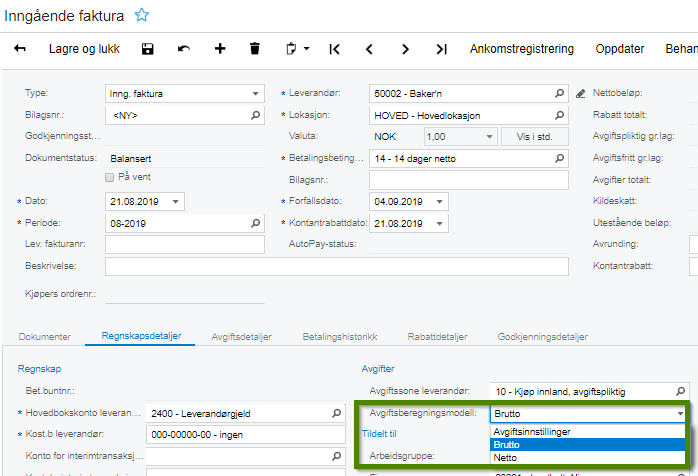Click Lagre og lukk button
The image size is (698, 476).
84,48
